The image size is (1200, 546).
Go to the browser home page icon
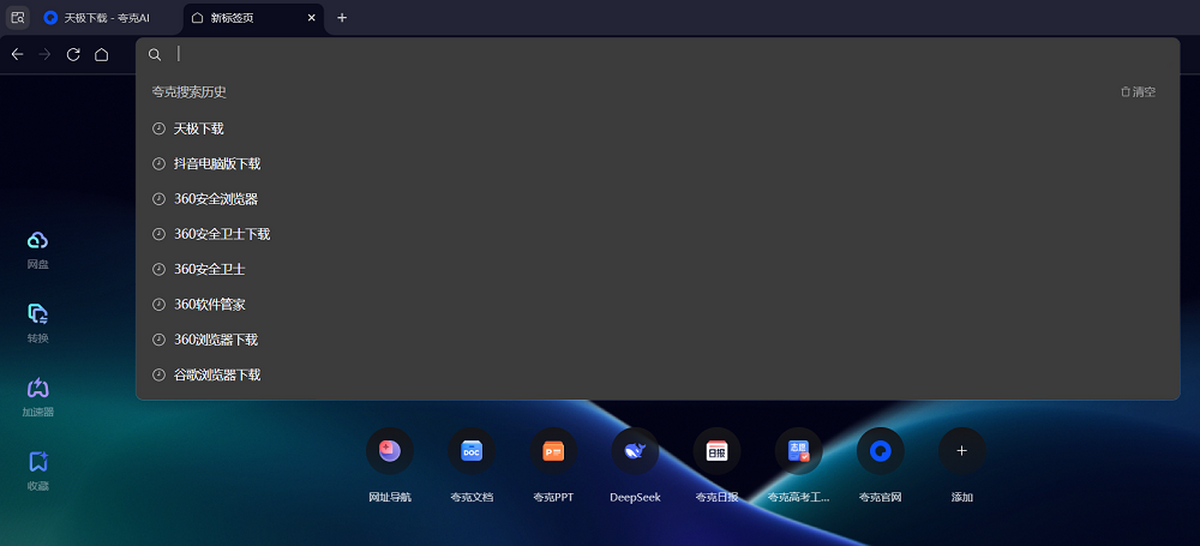(x=101, y=54)
